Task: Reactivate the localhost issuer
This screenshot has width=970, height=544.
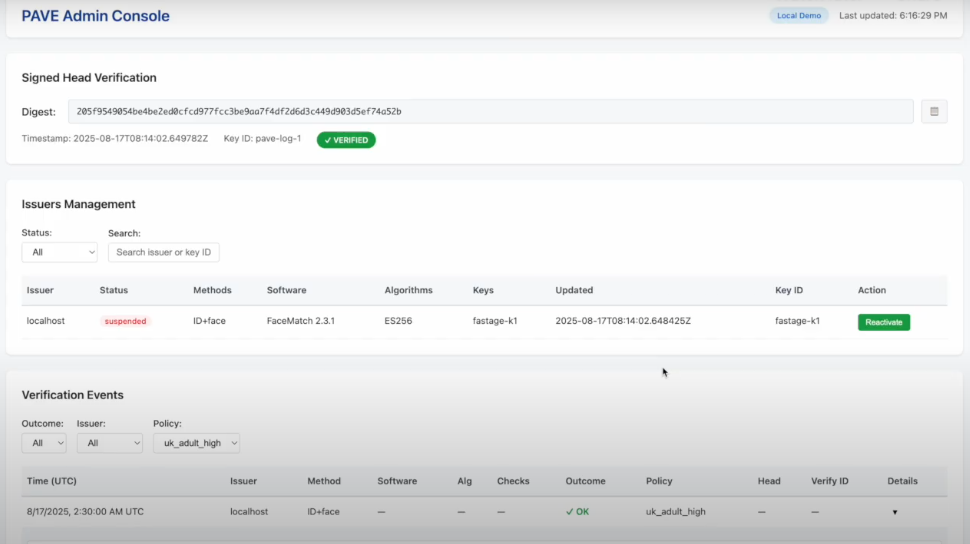Action: pyautogui.click(x=883, y=322)
